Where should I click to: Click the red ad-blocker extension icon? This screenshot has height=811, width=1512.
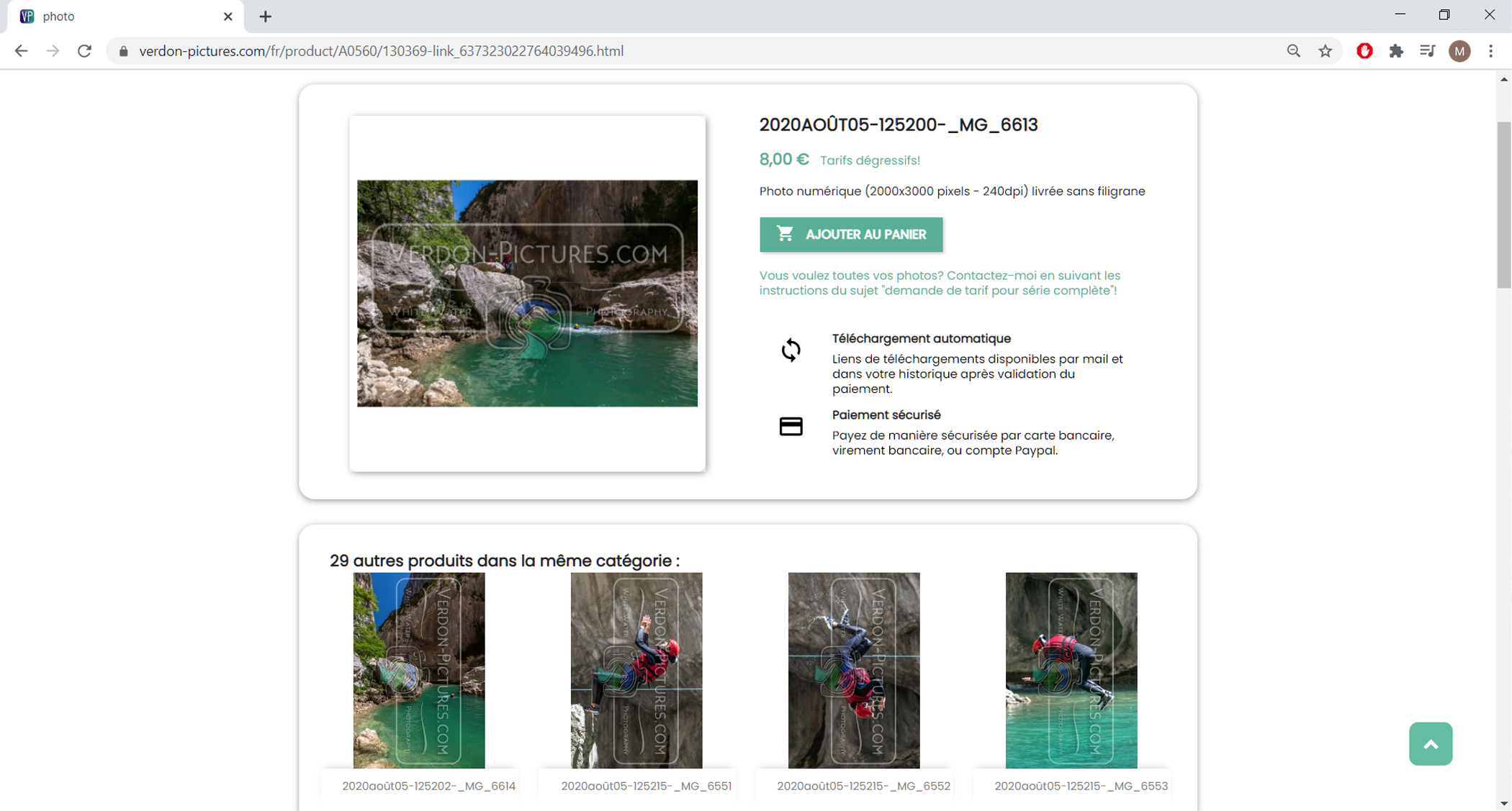(1364, 51)
